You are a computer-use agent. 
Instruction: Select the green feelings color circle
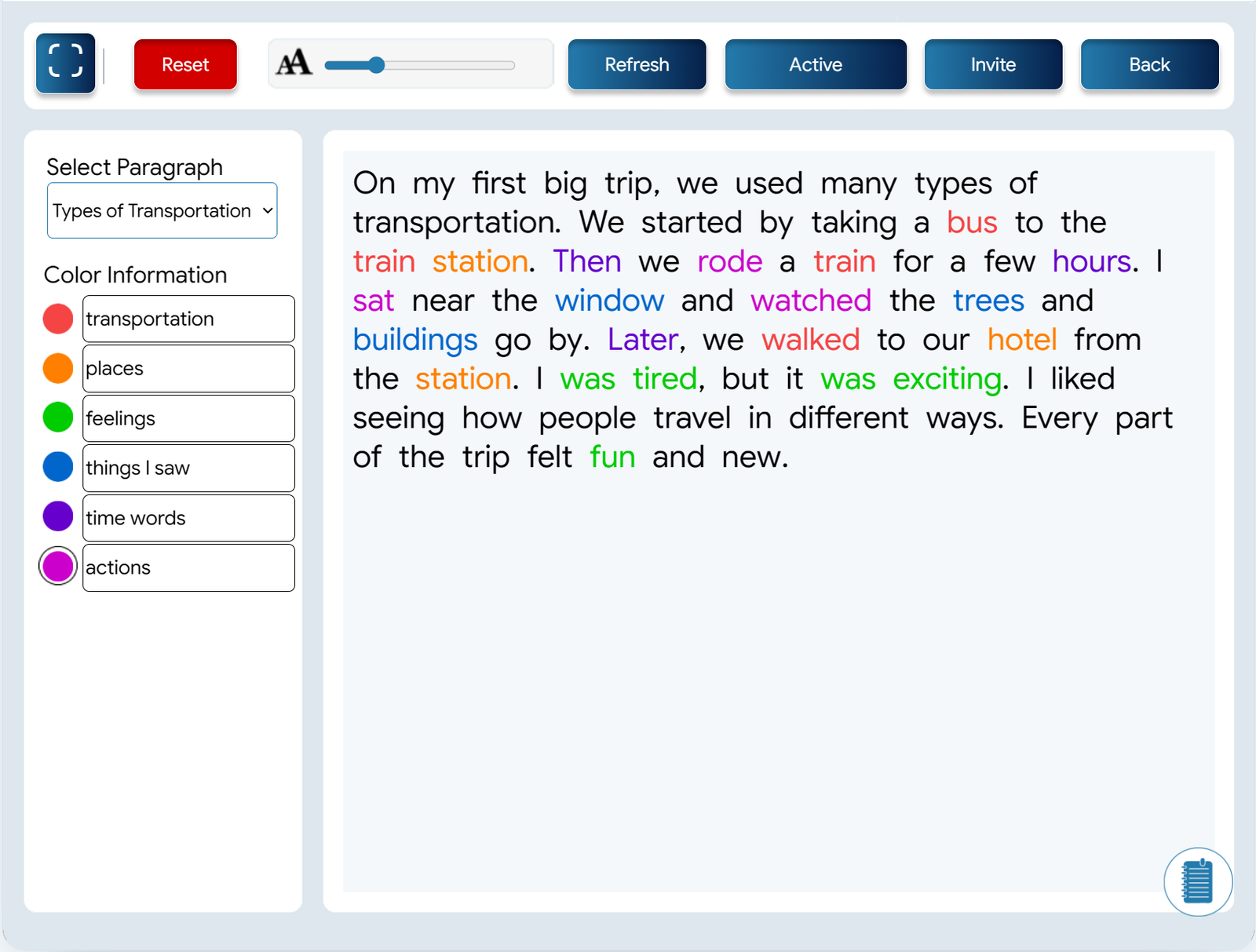point(58,418)
